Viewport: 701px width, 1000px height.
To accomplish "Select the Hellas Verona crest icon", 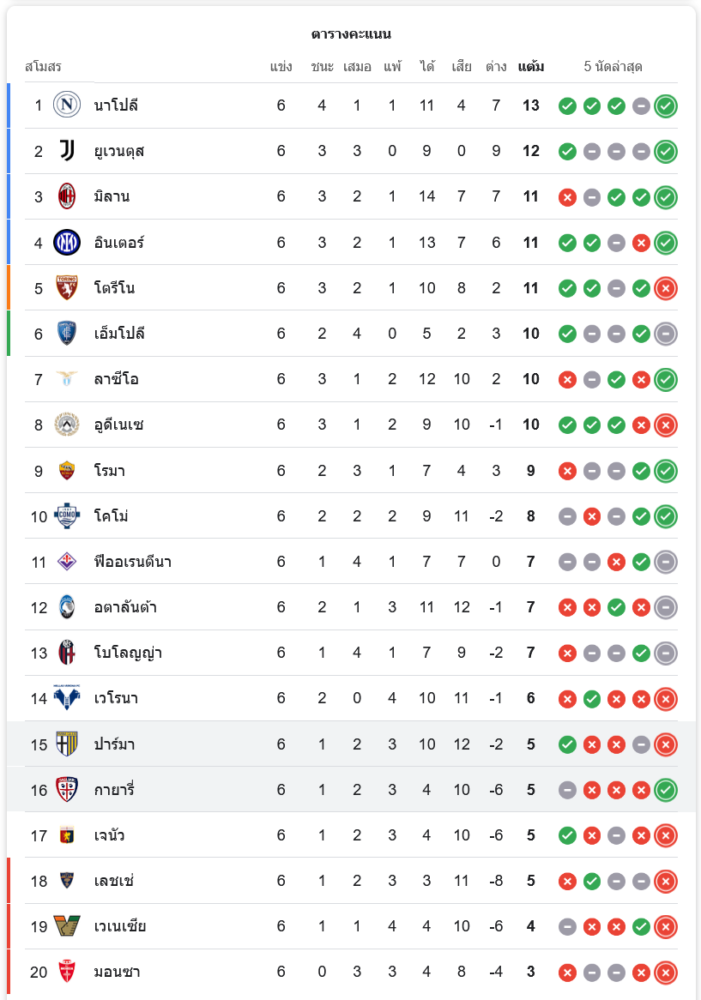I will point(67,698).
